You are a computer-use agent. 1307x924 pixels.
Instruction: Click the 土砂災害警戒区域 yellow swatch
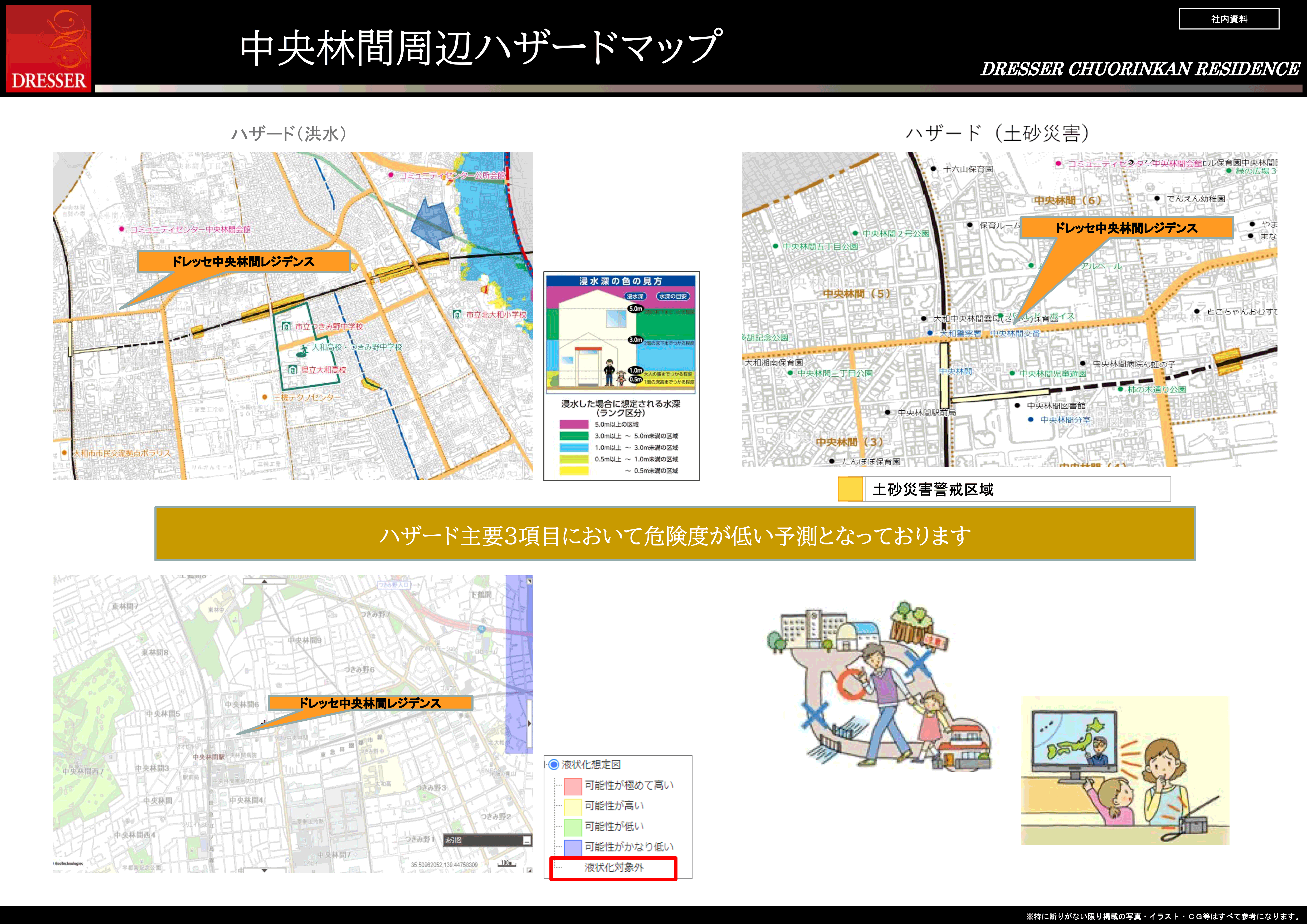850,489
